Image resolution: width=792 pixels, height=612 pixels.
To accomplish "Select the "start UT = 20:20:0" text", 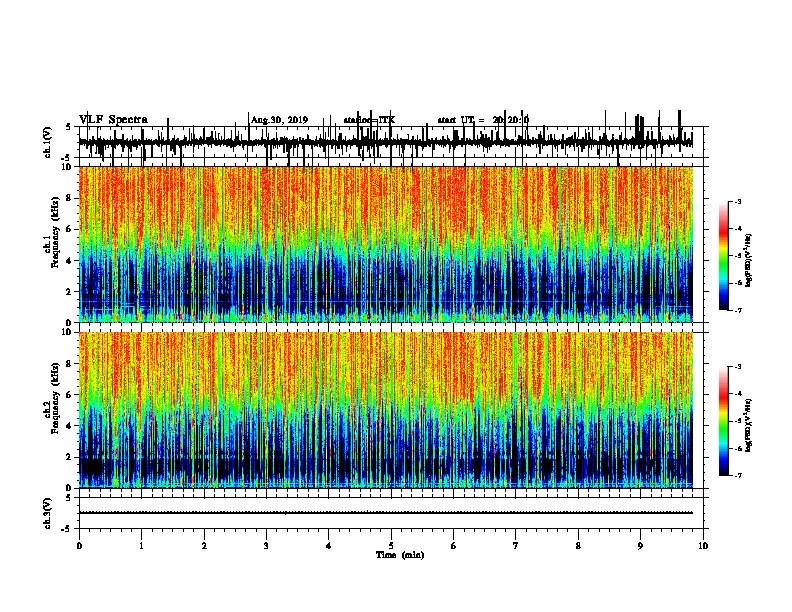I will click(x=483, y=120).
